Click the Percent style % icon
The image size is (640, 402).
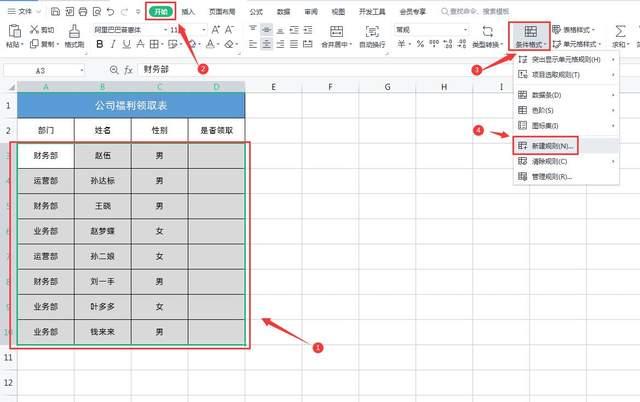click(x=420, y=44)
